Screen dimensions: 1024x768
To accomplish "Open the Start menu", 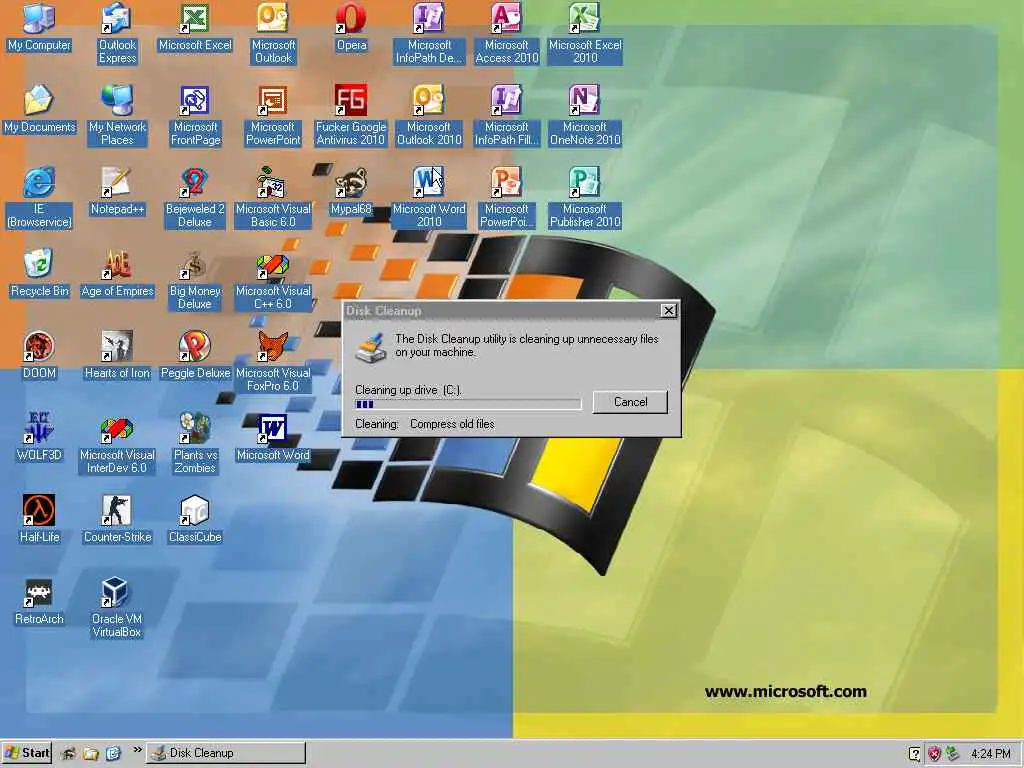I will pyautogui.click(x=26, y=753).
